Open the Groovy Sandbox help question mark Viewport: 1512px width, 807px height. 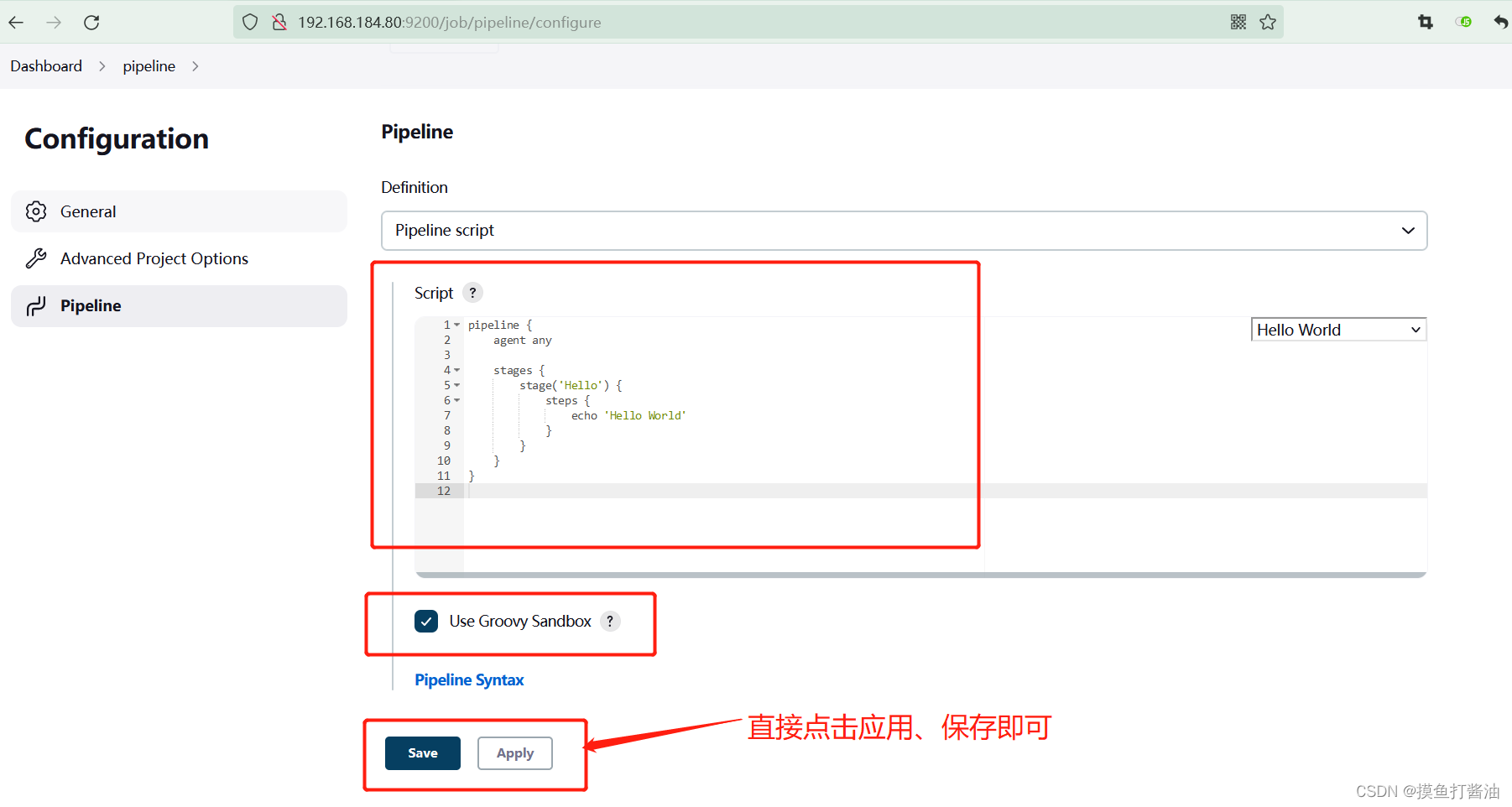pyautogui.click(x=610, y=622)
